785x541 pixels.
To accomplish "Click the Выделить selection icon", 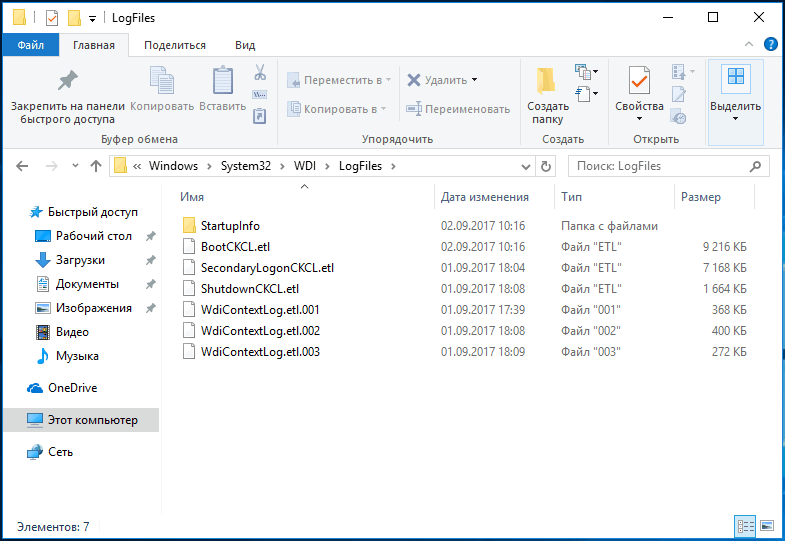I will tap(735, 78).
